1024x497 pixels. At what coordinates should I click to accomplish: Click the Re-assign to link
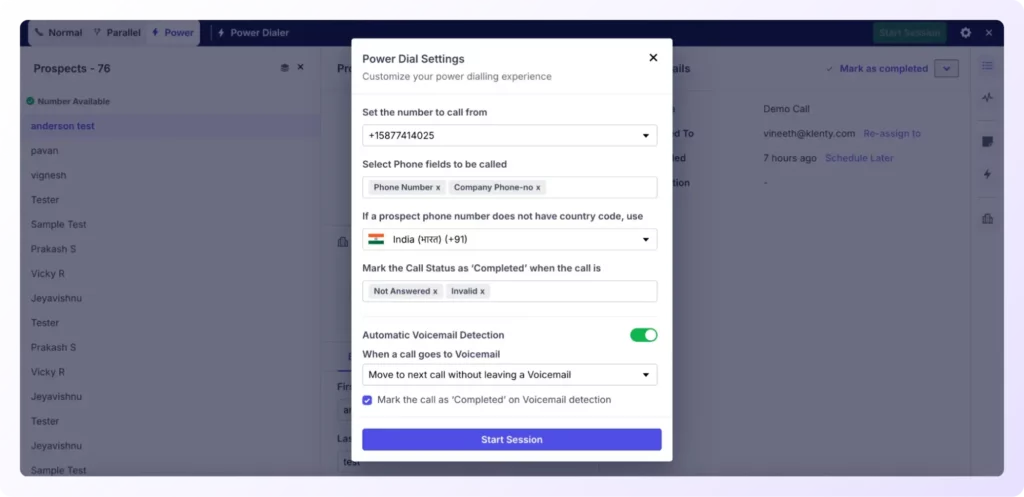point(892,133)
